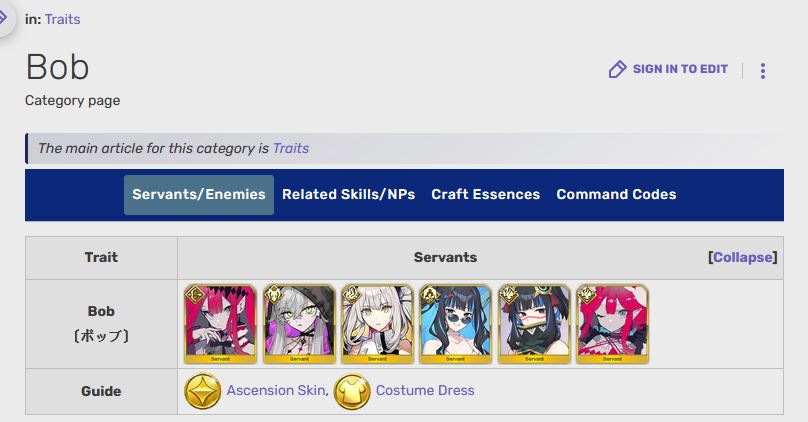Viewport: 808px width, 422px height.
Task: Select the white-haired servant portrait
Action: [x=378, y=324]
